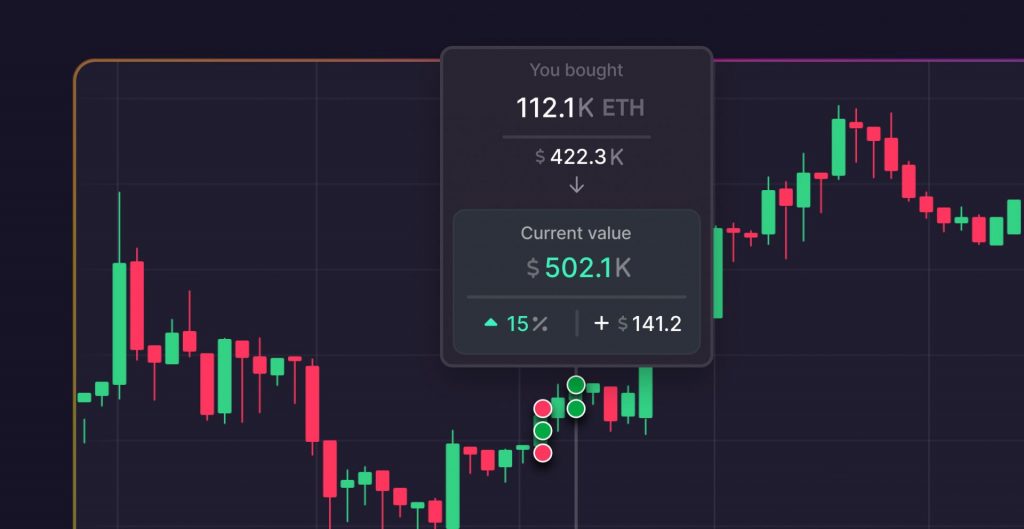
Task: Click the "You bought" heading
Action: (x=576, y=70)
